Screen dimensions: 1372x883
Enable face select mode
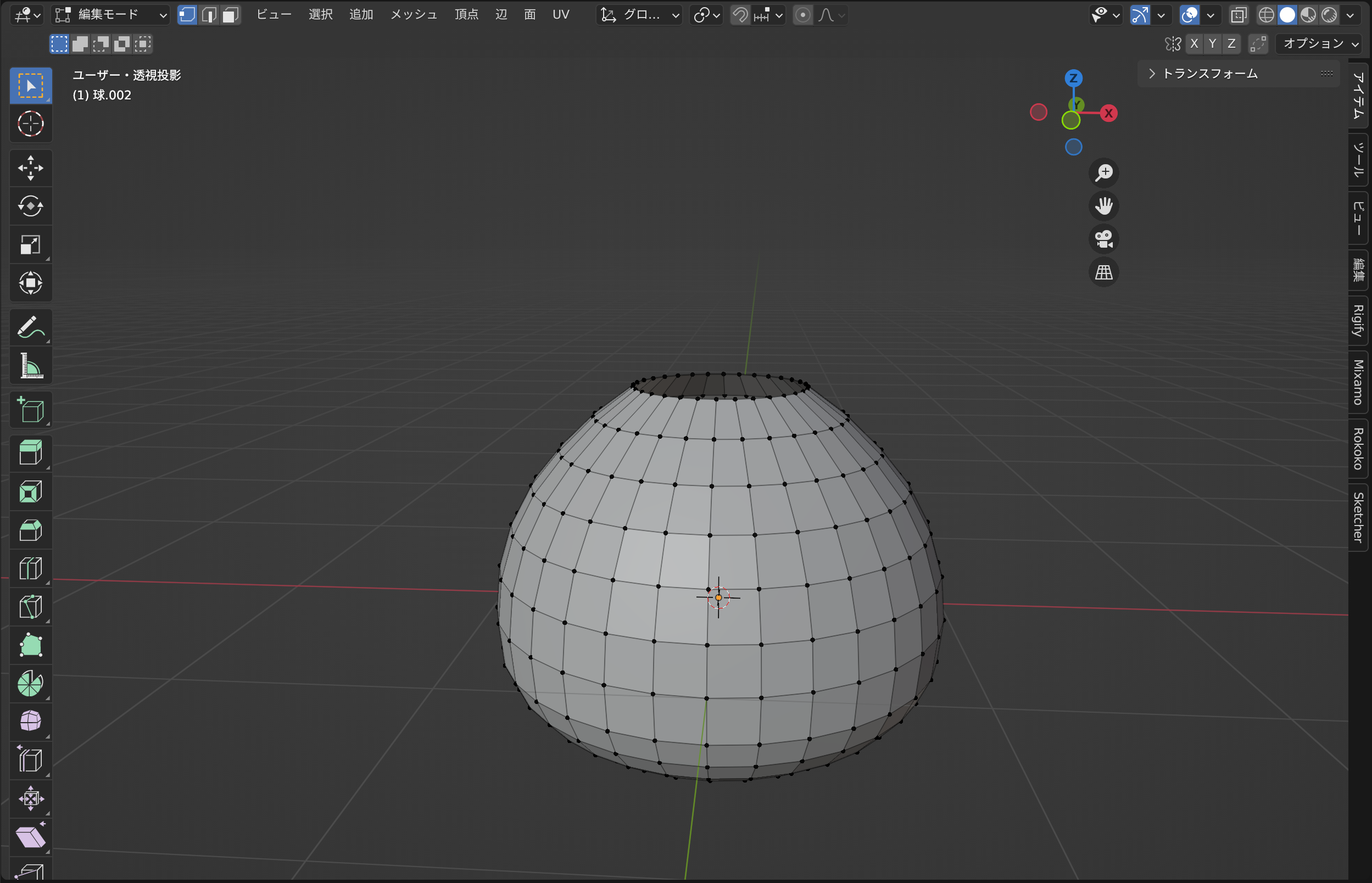point(231,15)
